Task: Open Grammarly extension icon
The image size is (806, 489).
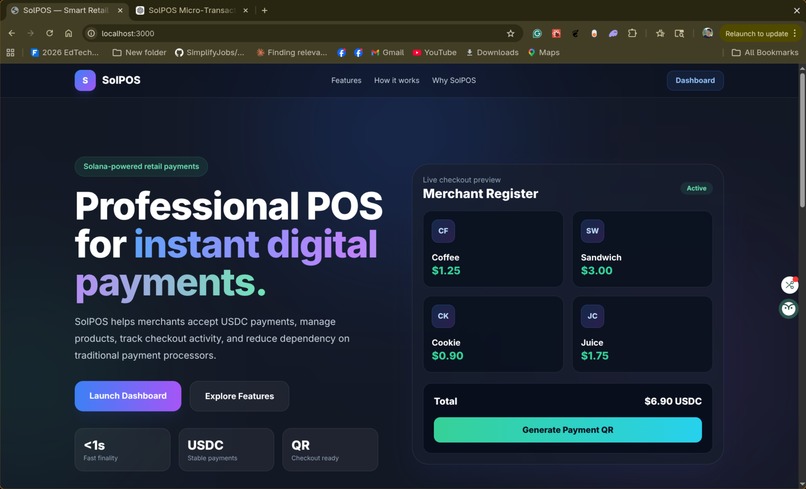Action: pos(537,33)
